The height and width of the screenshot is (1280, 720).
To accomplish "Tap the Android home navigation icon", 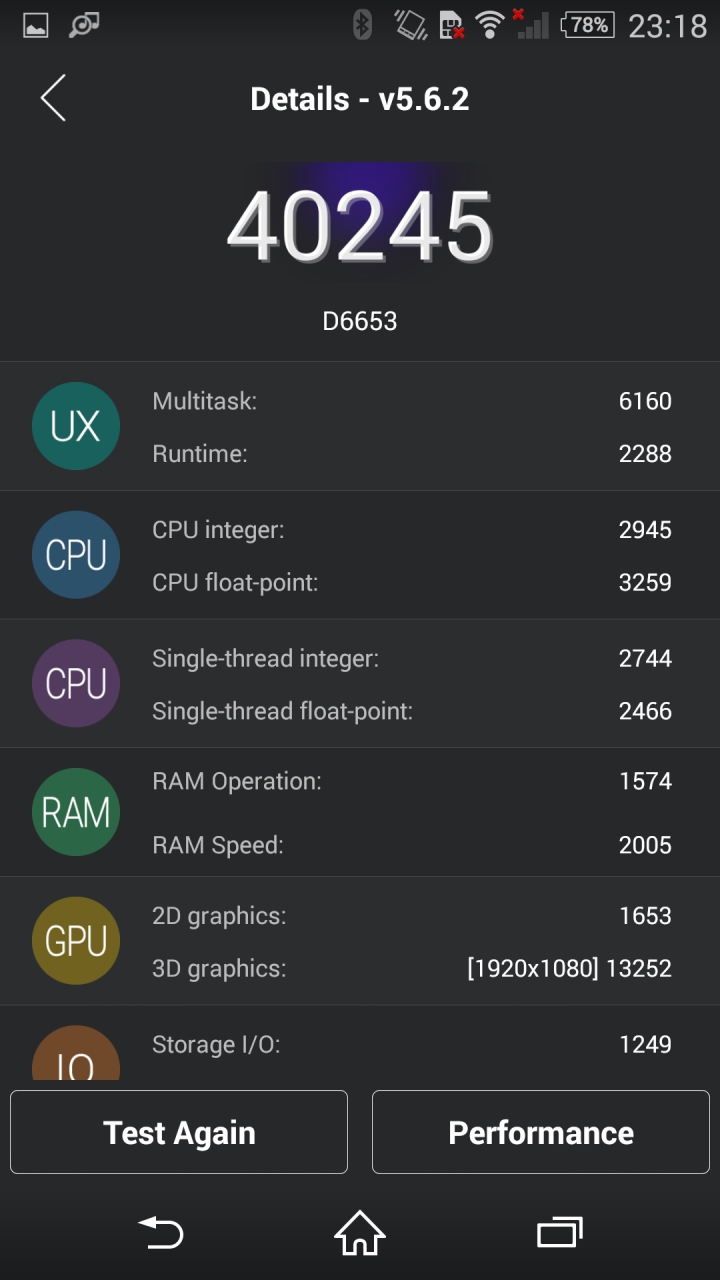I will pyautogui.click(x=360, y=1233).
